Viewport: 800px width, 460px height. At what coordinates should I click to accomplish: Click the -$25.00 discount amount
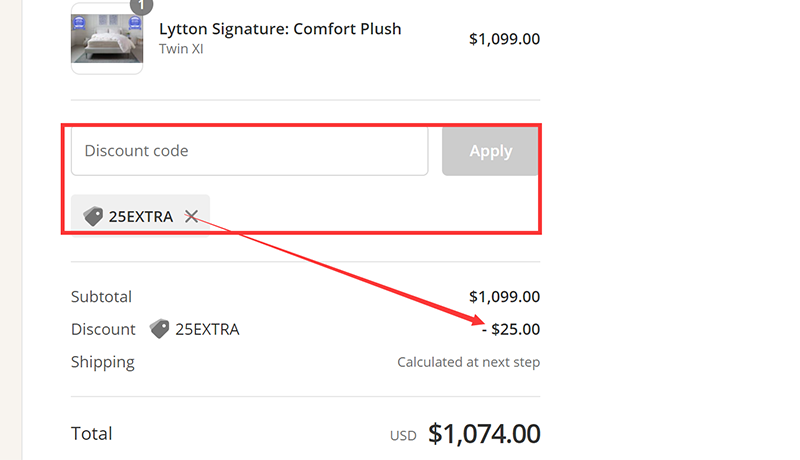[x=511, y=329]
